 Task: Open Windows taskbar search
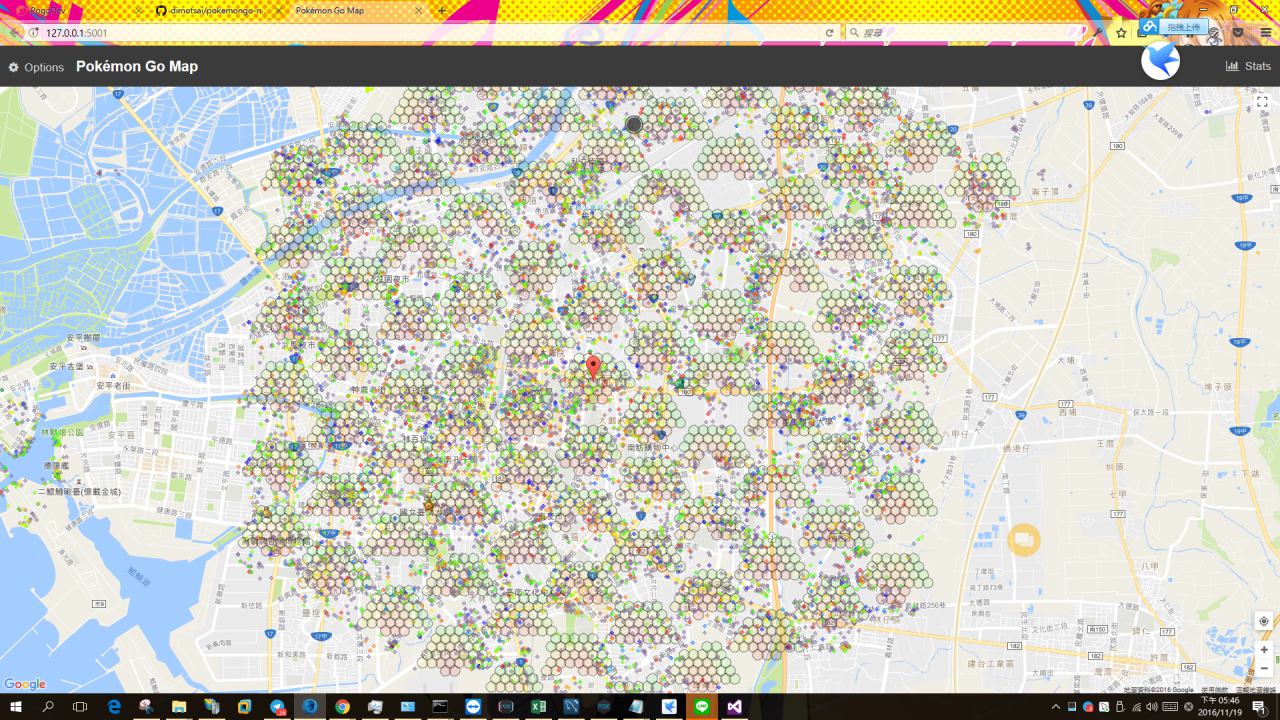(x=48, y=706)
